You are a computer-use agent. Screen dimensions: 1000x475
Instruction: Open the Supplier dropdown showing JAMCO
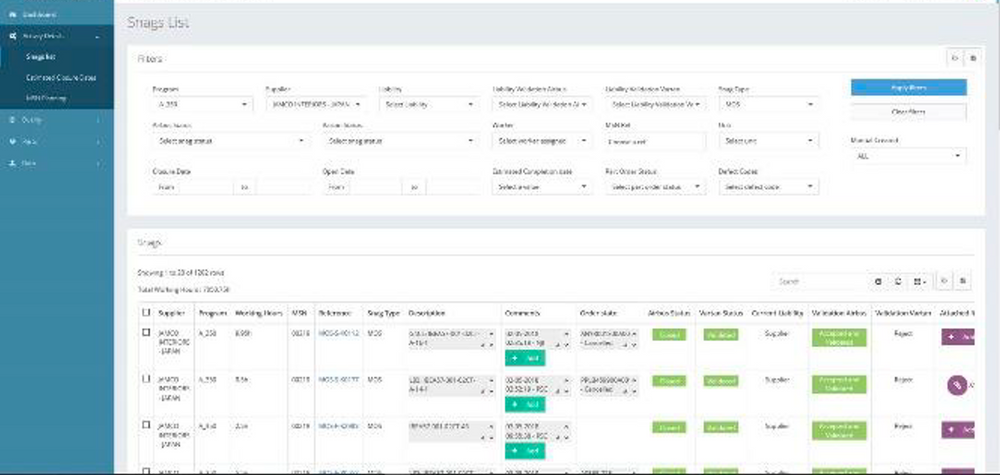click(x=316, y=104)
